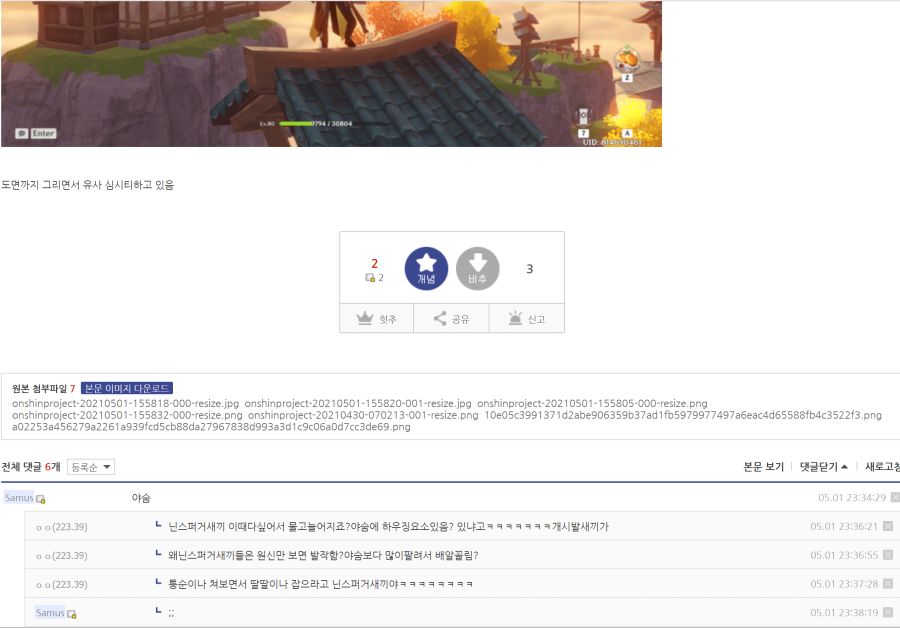
Task: Delete the 05.01 23:34:29 comment
Action: (894, 497)
